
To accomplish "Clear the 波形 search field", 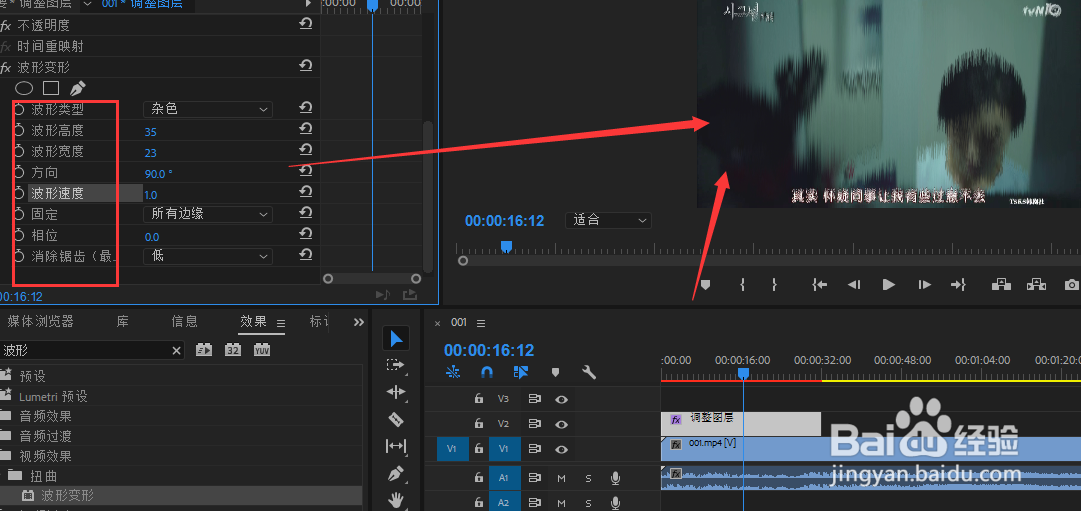I will coord(176,351).
